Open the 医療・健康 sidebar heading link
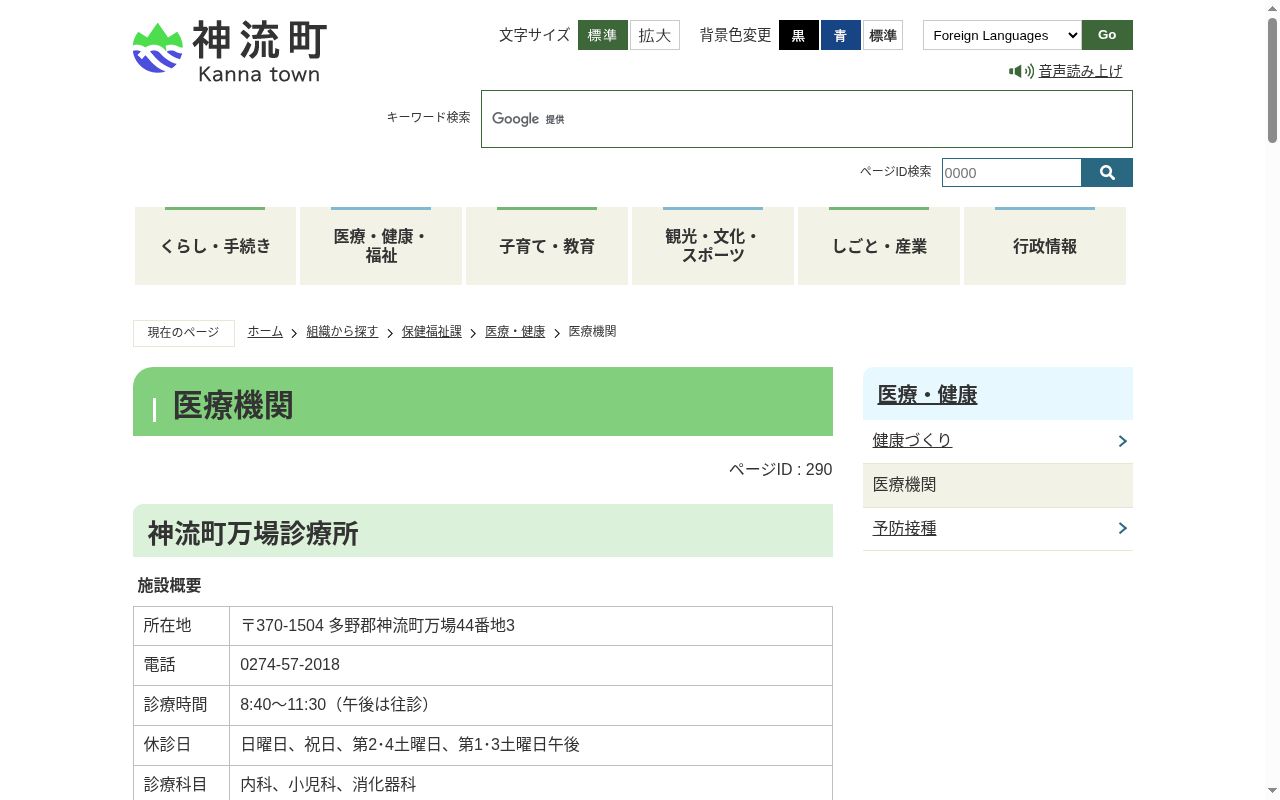 point(927,395)
